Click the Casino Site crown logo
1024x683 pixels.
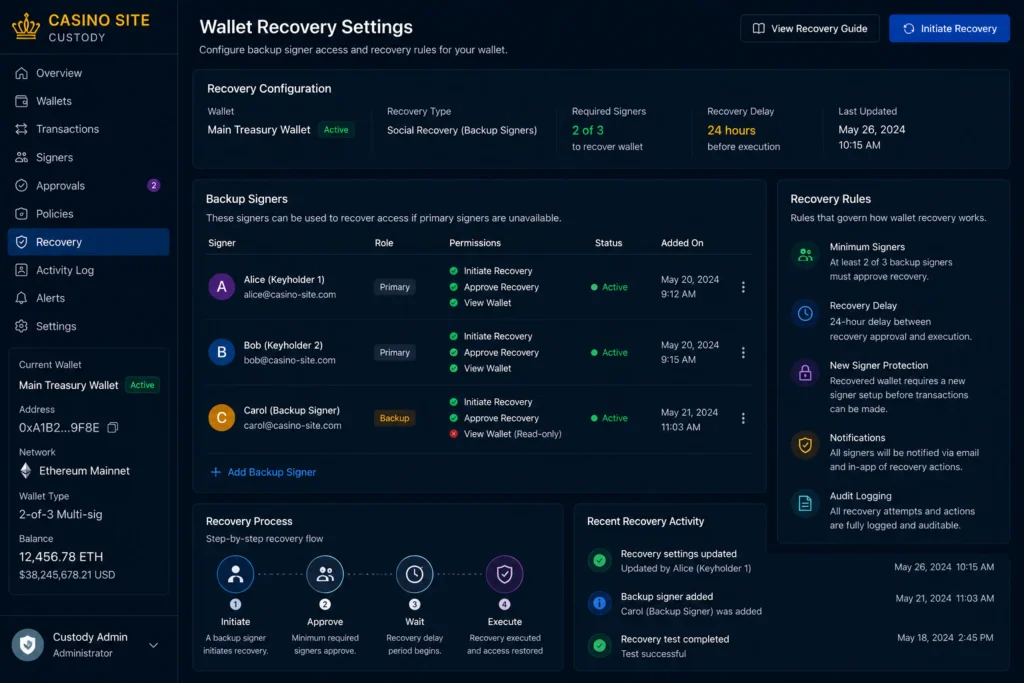26,27
